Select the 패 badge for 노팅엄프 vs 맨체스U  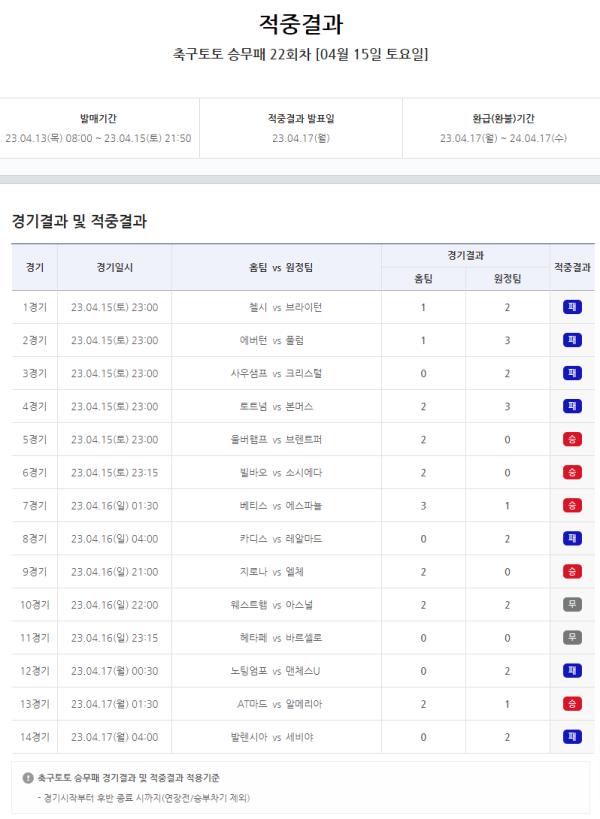pyautogui.click(x=572, y=671)
